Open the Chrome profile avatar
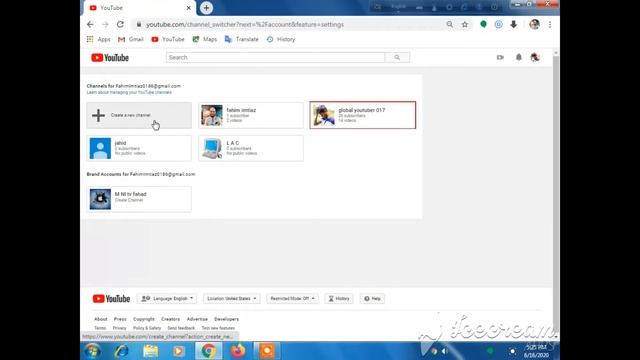This screenshot has width=640, height=360. click(x=534, y=24)
